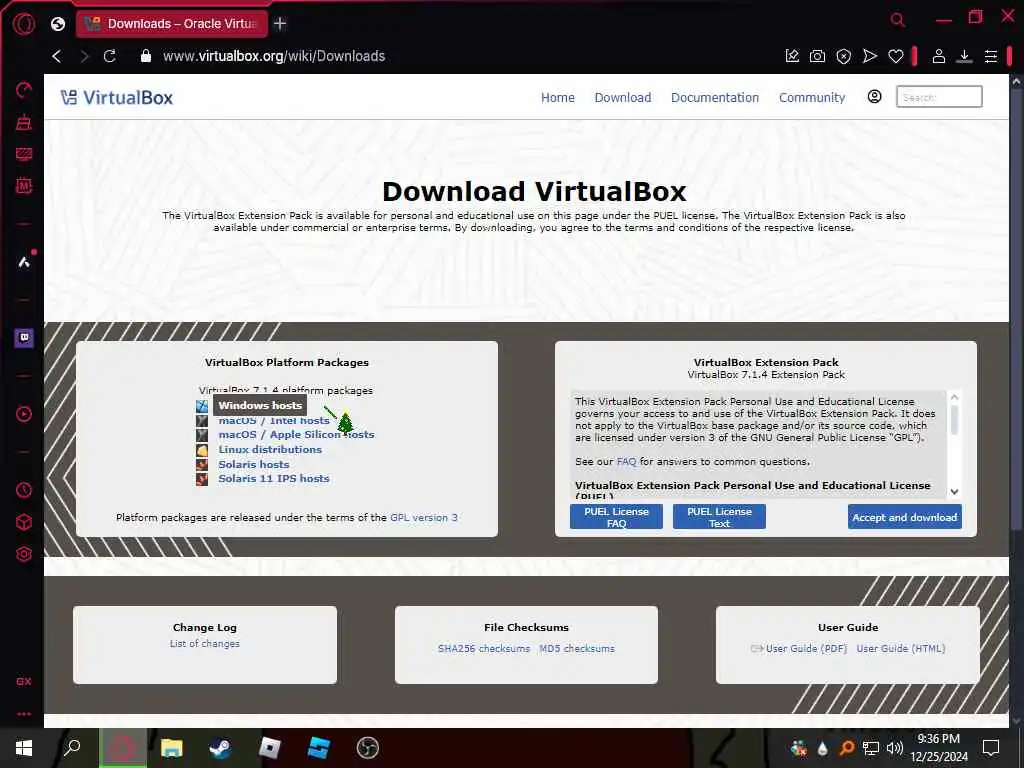Click the Linux distributions penguin icon
Screen dimensions: 1024x768
click(202, 450)
